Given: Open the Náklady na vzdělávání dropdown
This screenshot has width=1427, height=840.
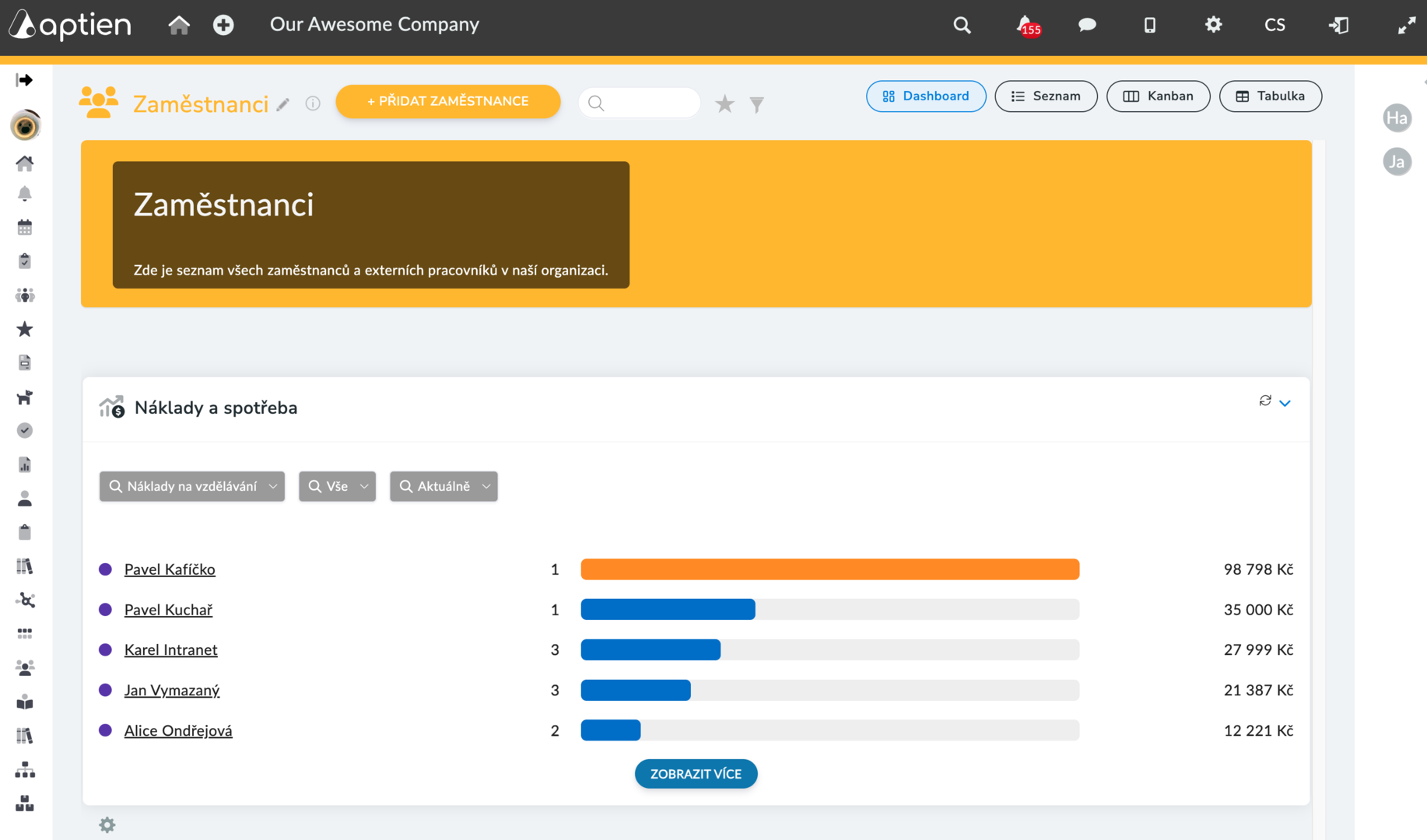Looking at the screenshot, I should coord(192,486).
